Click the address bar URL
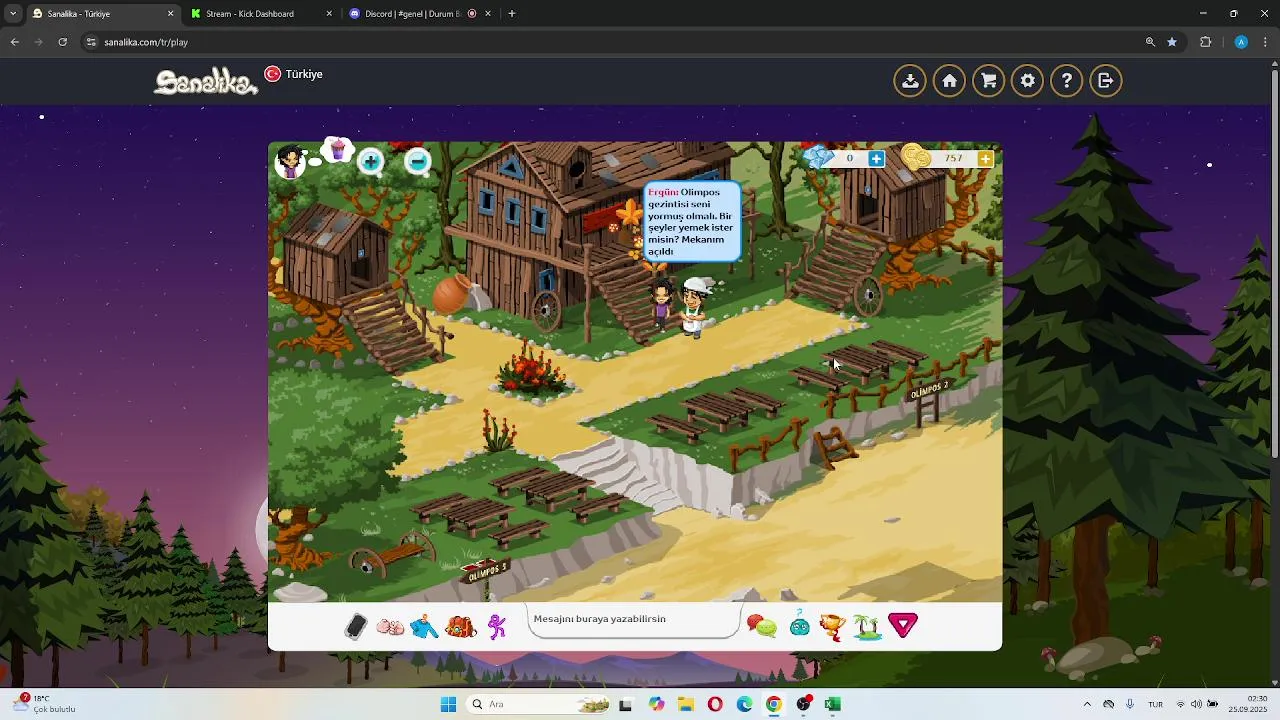 pyautogui.click(x=146, y=42)
